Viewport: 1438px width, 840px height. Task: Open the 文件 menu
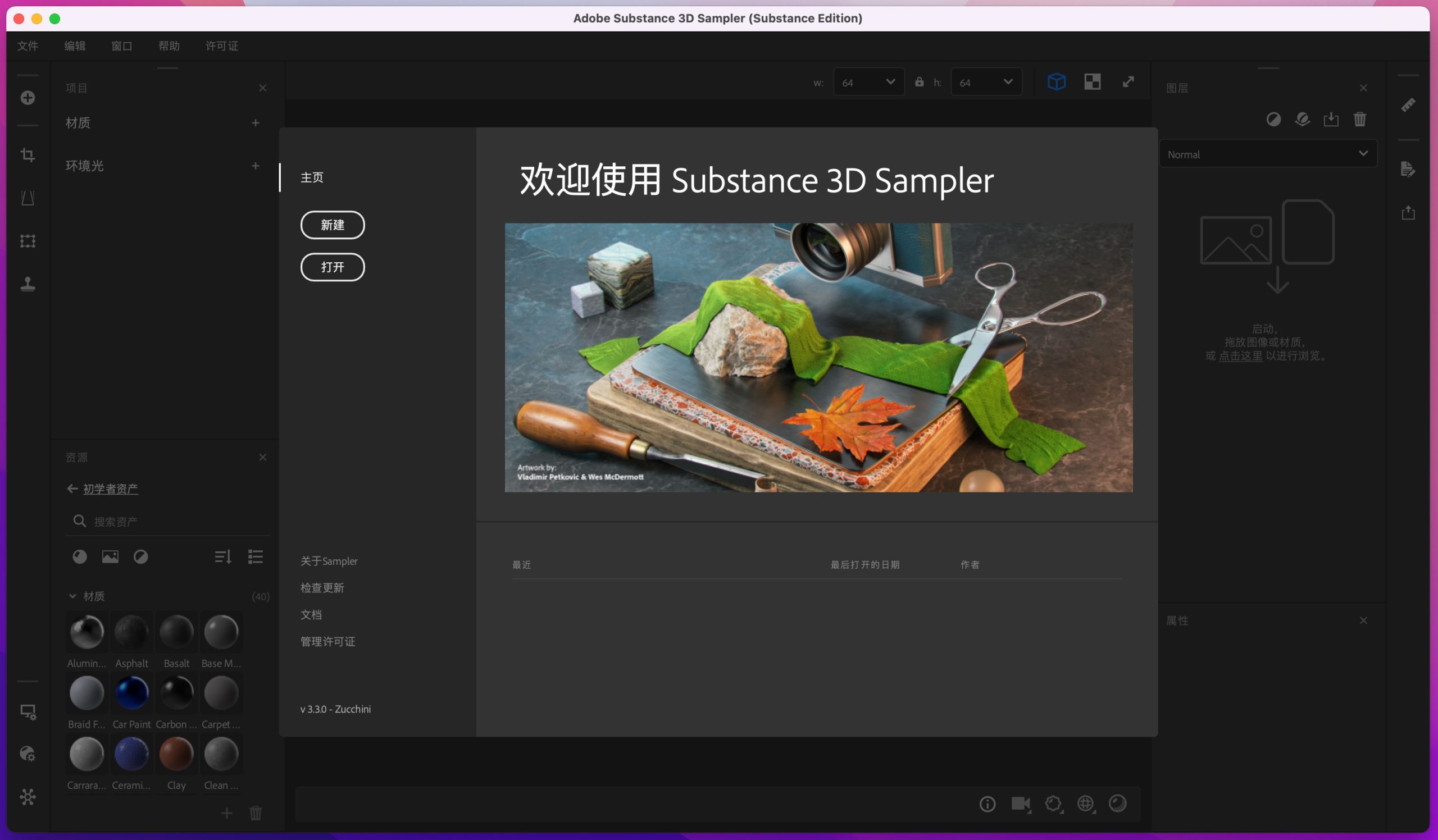point(28,45)
